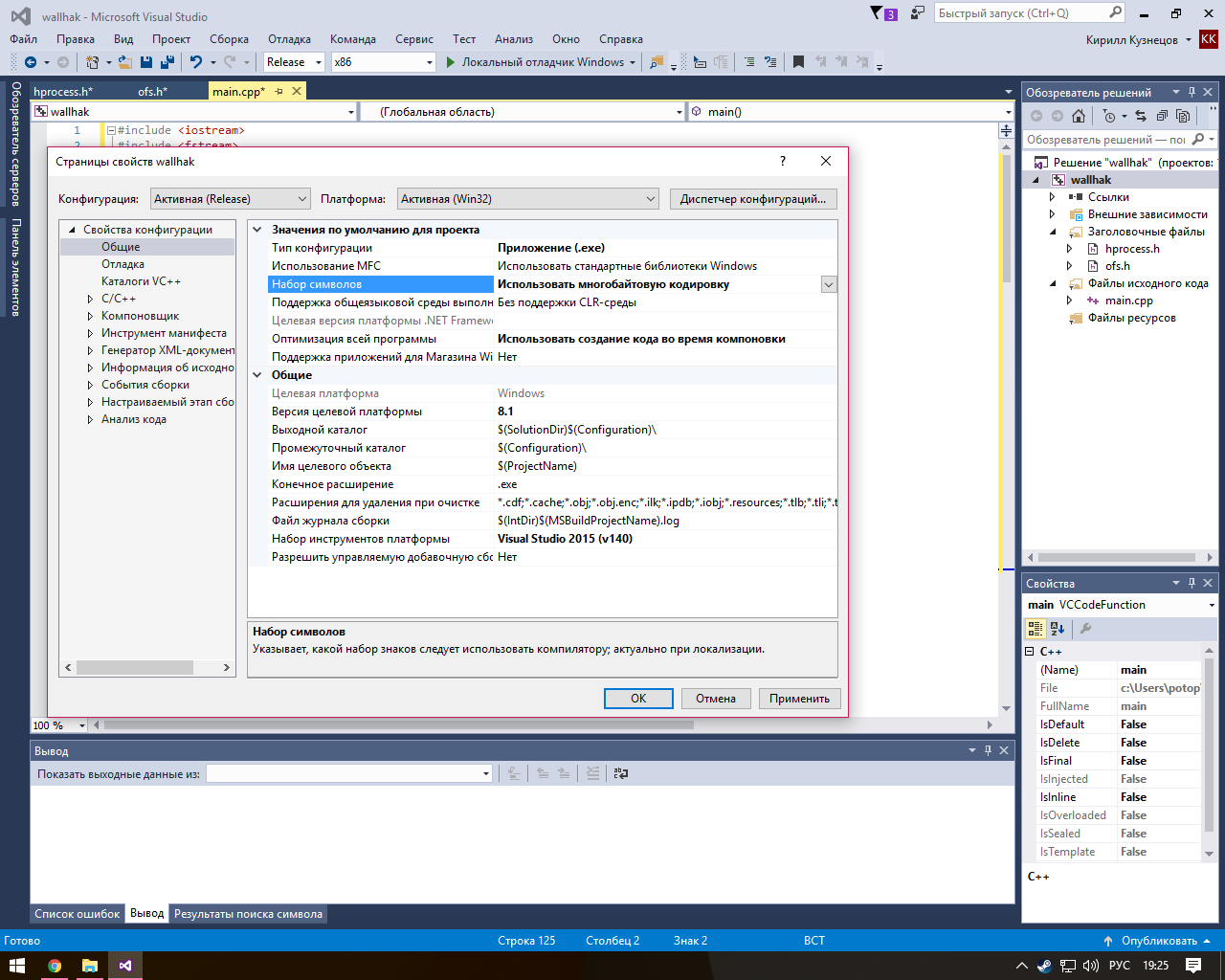Click the Property Pages wrench icon
Image resolution: width=1225 pixels, height=980 pixels.
(1085, 629)
